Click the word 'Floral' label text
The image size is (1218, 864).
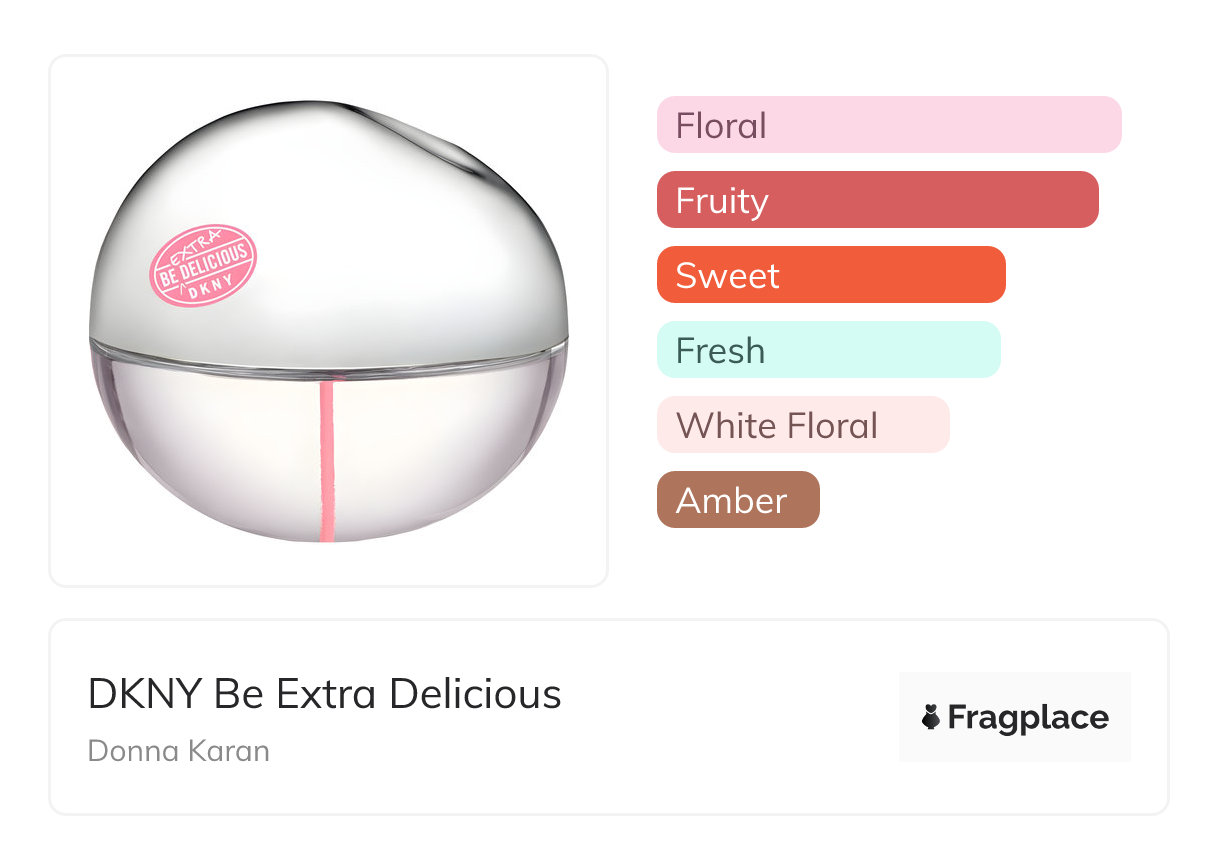(x=721, y=126)
